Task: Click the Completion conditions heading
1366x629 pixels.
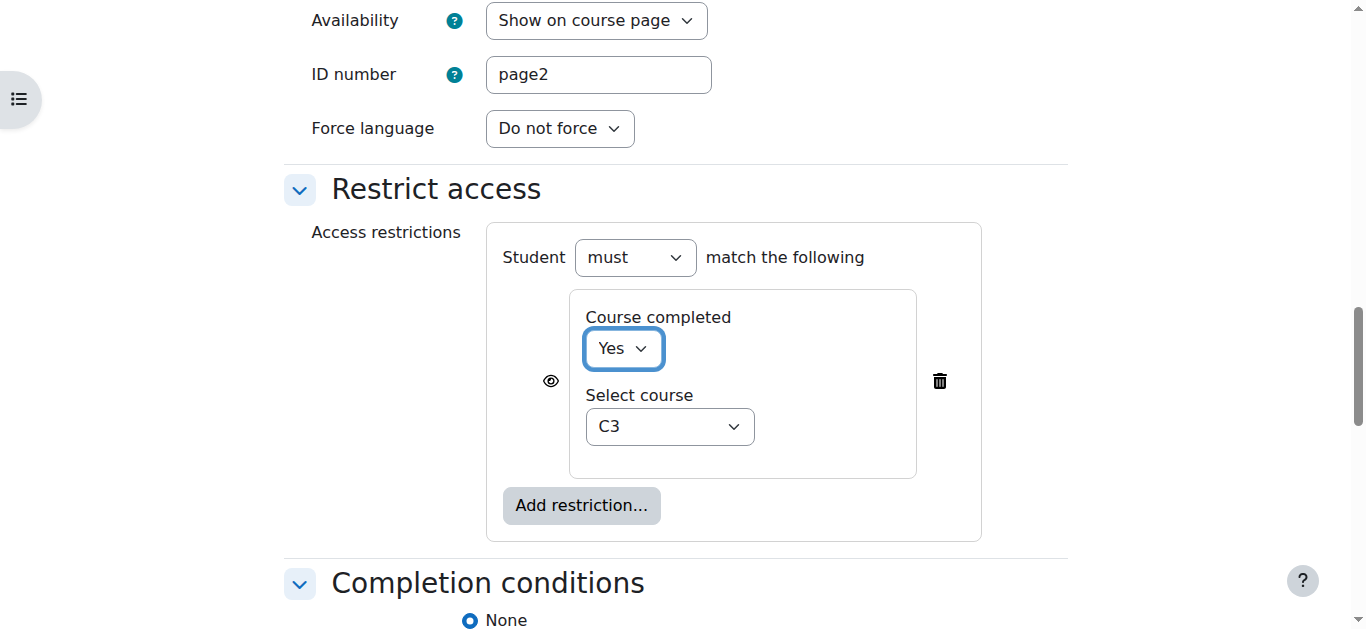Action: point(488,583)
